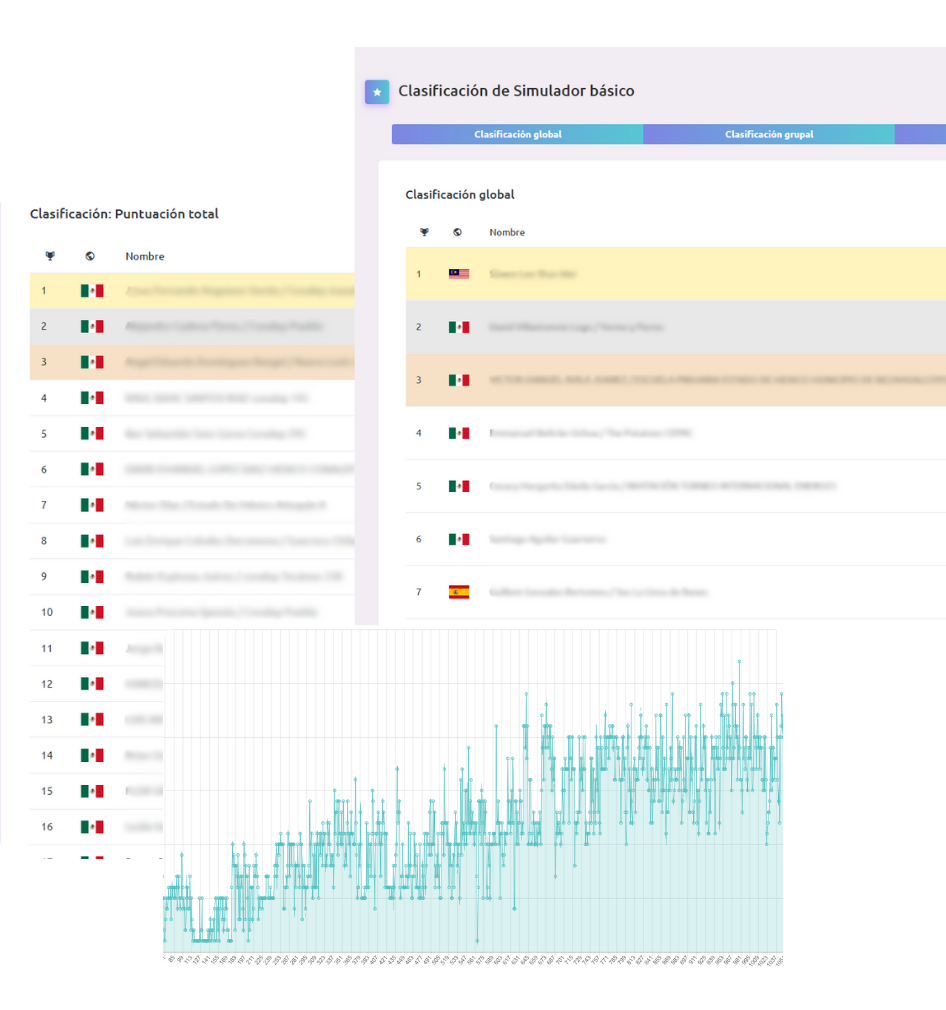Sort by Nombre column in Clasificación global
946x1010 pixels.
(507, 232)
